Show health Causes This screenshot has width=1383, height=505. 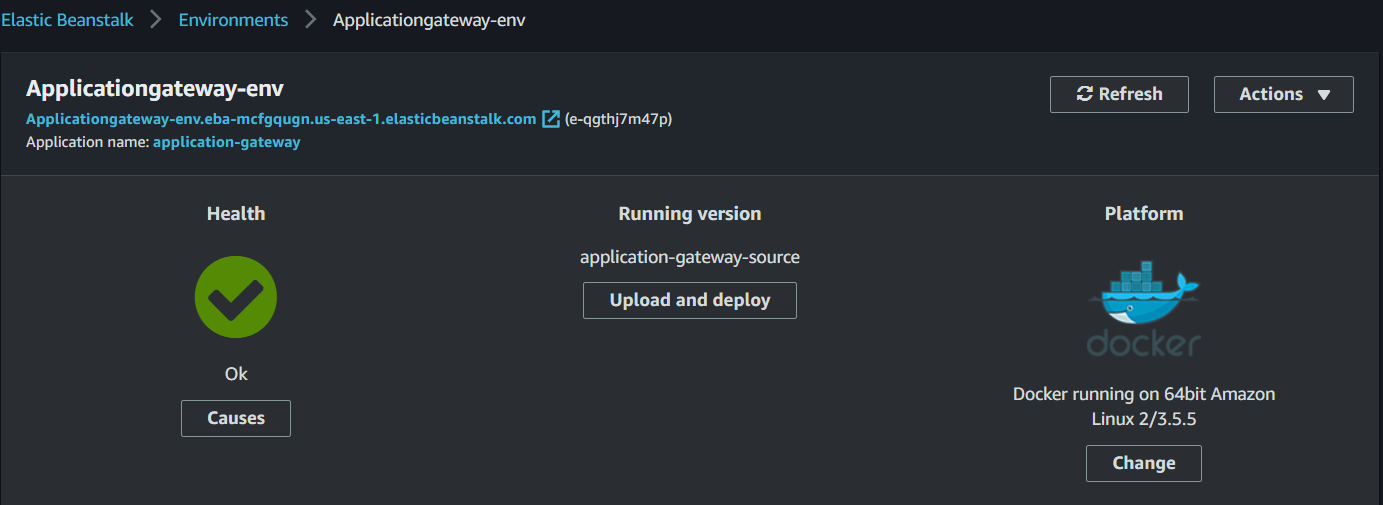coord(236,418)
